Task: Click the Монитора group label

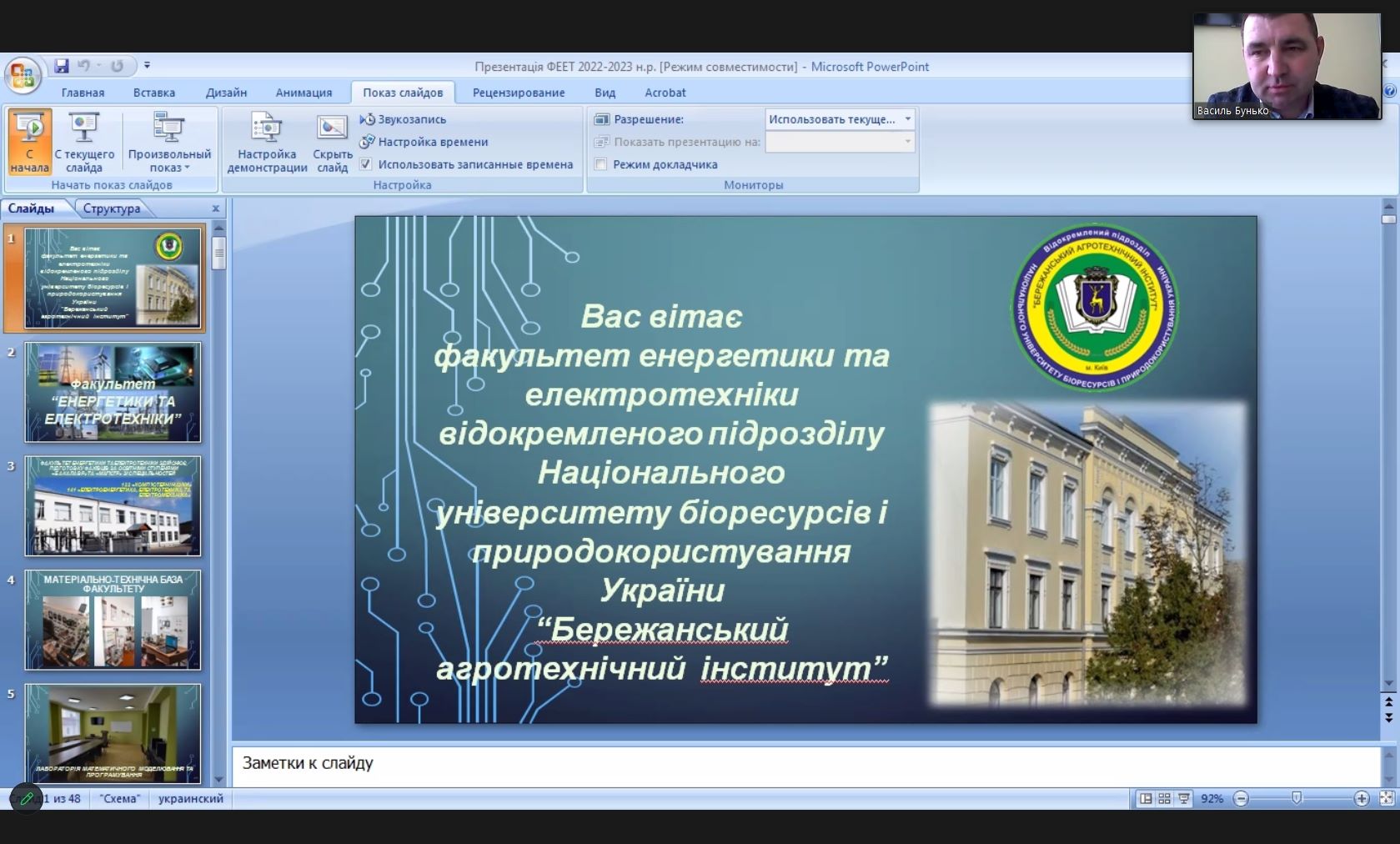Action: (753, 185)
